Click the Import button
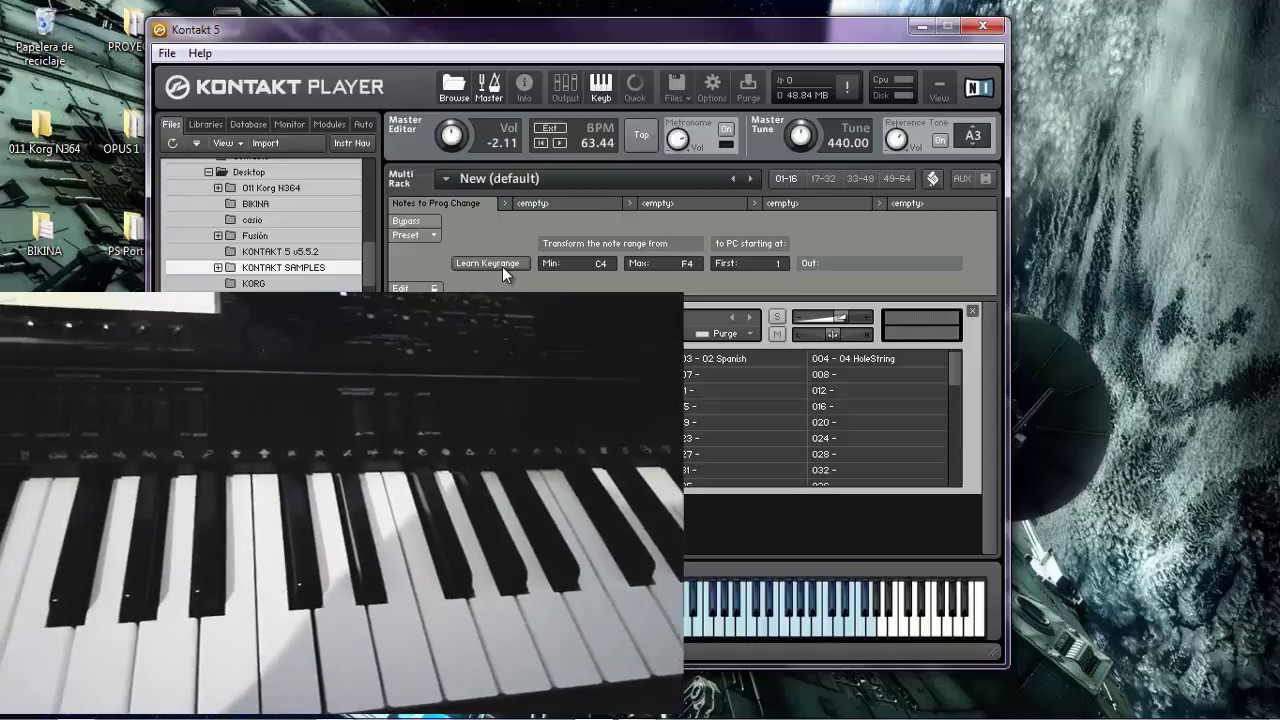The height and width of the screenshot is (720, 1280). click(x=266, y=143)
